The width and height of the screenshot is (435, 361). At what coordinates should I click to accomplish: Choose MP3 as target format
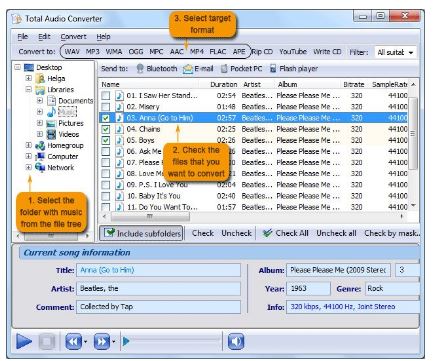point(93,52)
